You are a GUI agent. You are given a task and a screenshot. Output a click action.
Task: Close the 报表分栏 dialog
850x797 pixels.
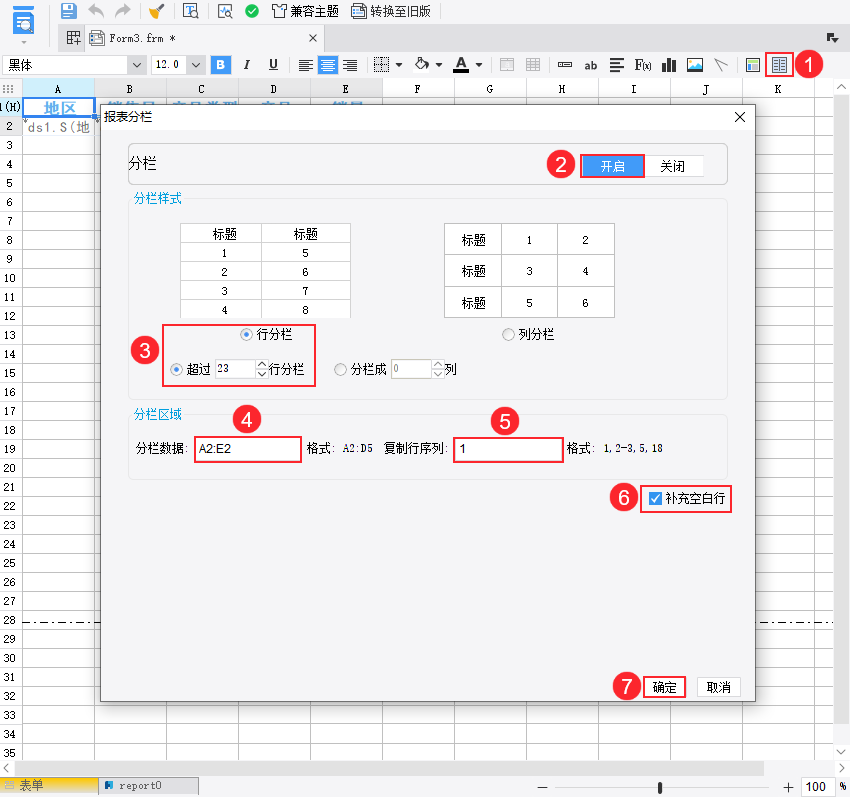point(740,117)
